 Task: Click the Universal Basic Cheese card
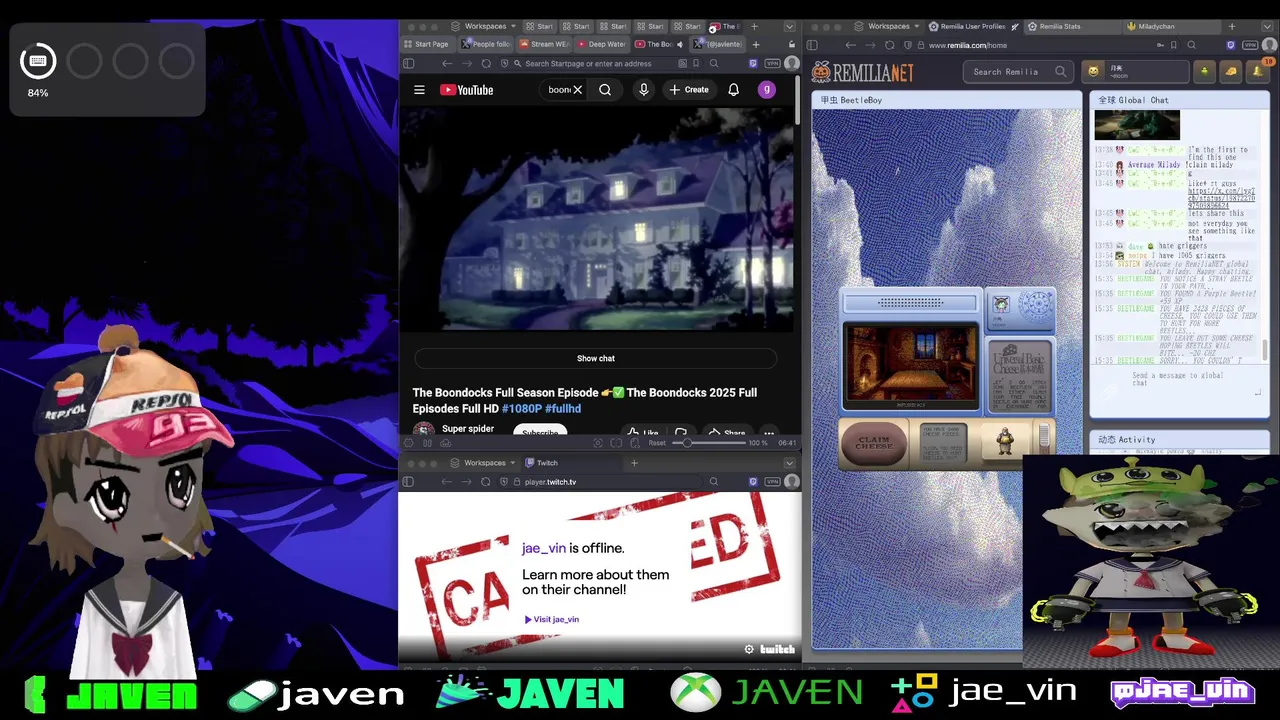click(1019, 376)
